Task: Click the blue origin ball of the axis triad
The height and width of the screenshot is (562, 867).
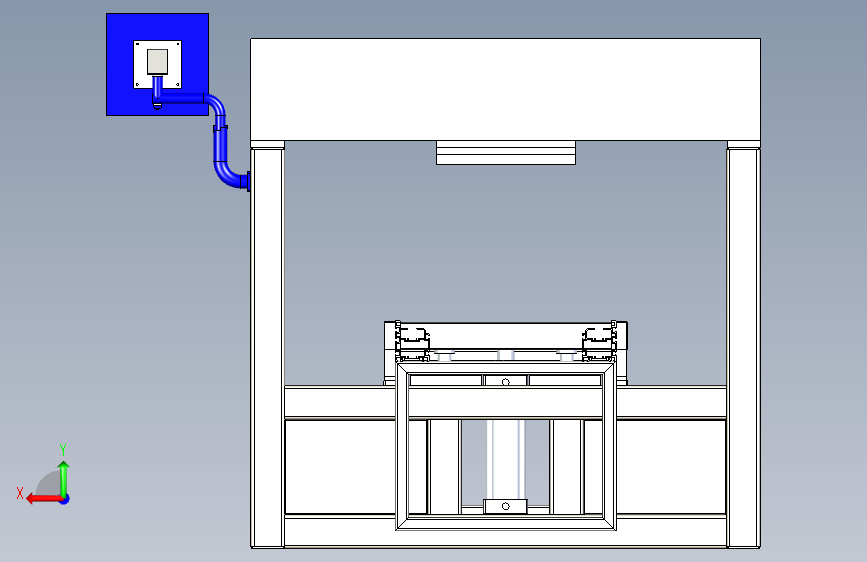Action: 65,499
